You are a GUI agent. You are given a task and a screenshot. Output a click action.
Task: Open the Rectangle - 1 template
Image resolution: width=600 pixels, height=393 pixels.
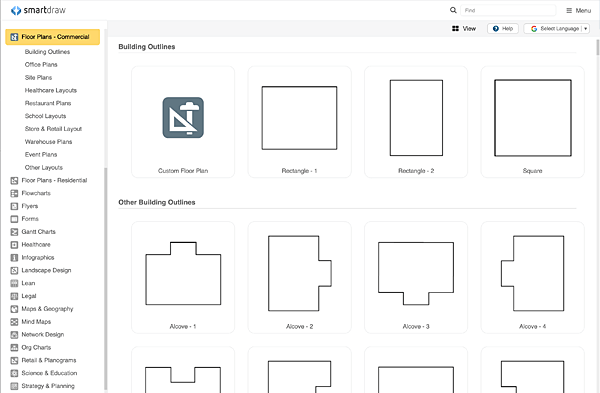299,122
